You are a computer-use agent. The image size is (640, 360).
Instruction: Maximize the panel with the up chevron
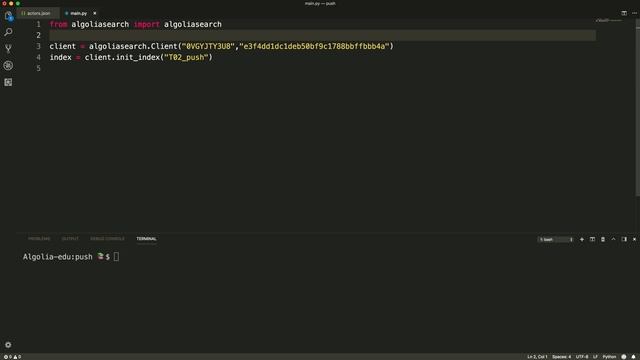click(x=613, y=240)
